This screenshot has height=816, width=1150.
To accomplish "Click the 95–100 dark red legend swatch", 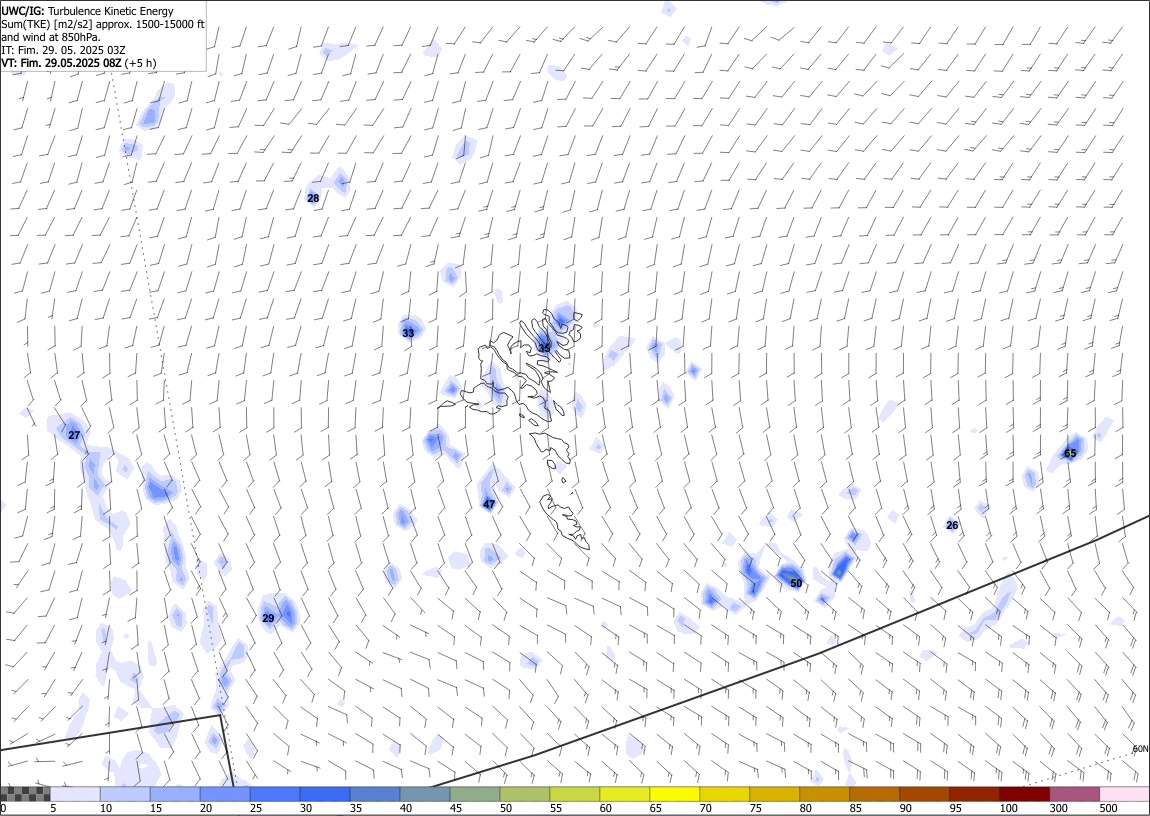I will click(974, 794).
